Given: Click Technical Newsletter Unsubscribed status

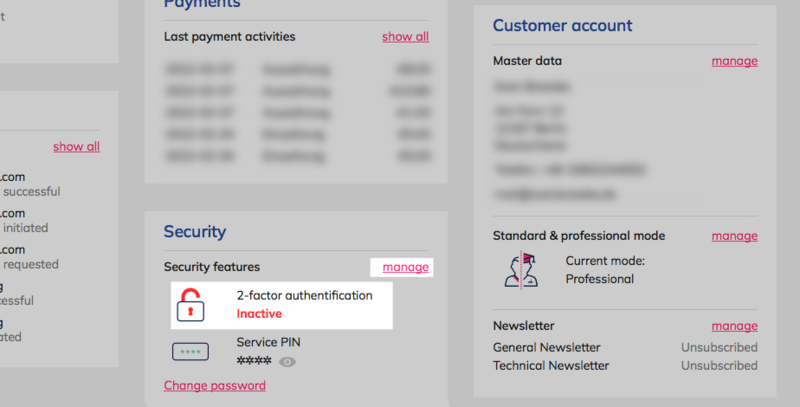Looking at the screenshot, I should (x=719, y=366).
